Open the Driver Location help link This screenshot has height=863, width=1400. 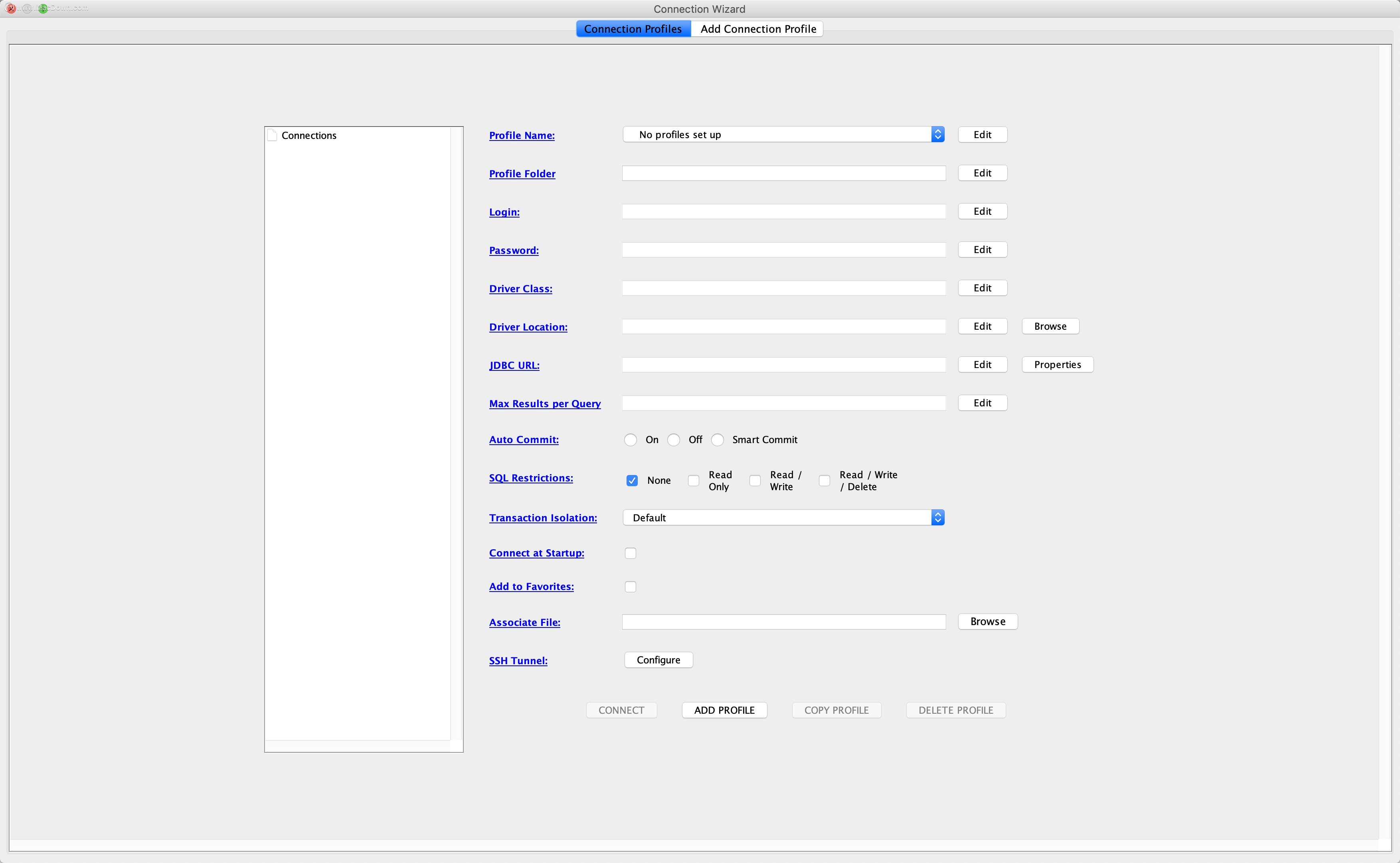(528, 327)
